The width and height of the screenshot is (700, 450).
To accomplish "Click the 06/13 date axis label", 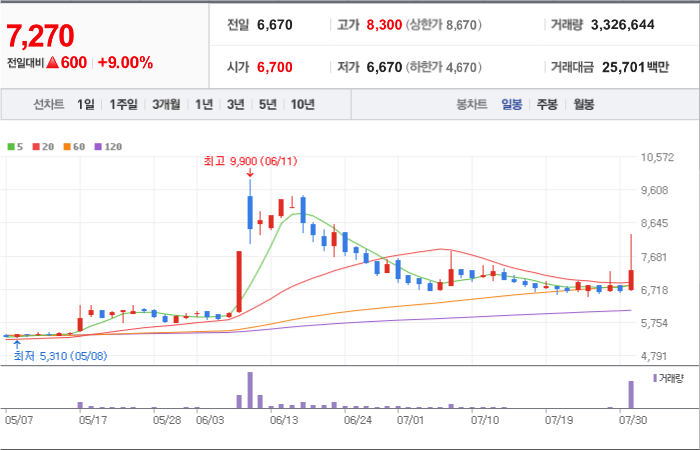I will point(284,421).
